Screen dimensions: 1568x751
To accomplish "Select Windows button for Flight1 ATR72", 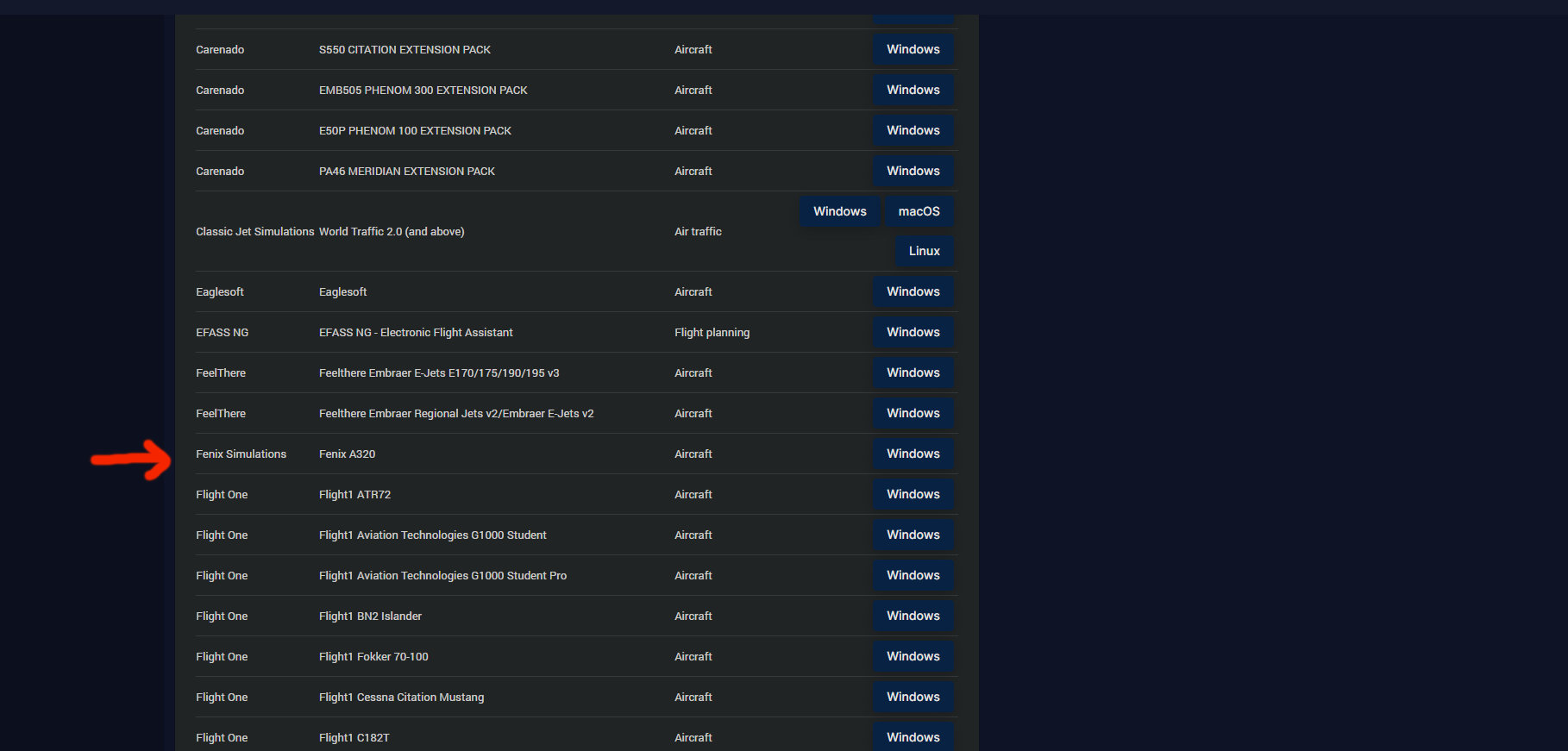I will point(913,494).
